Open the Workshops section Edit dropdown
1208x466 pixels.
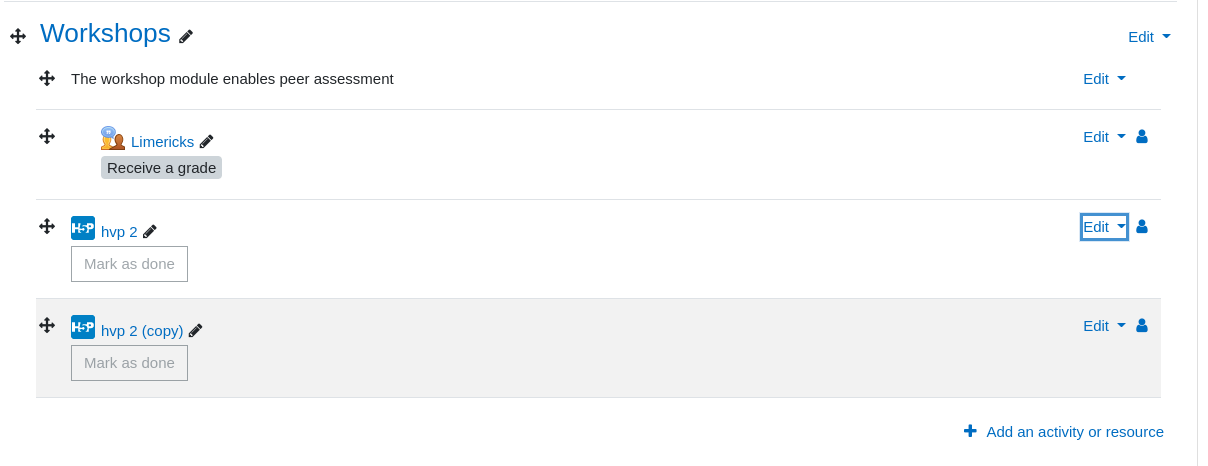click(x=1149, y=36)
